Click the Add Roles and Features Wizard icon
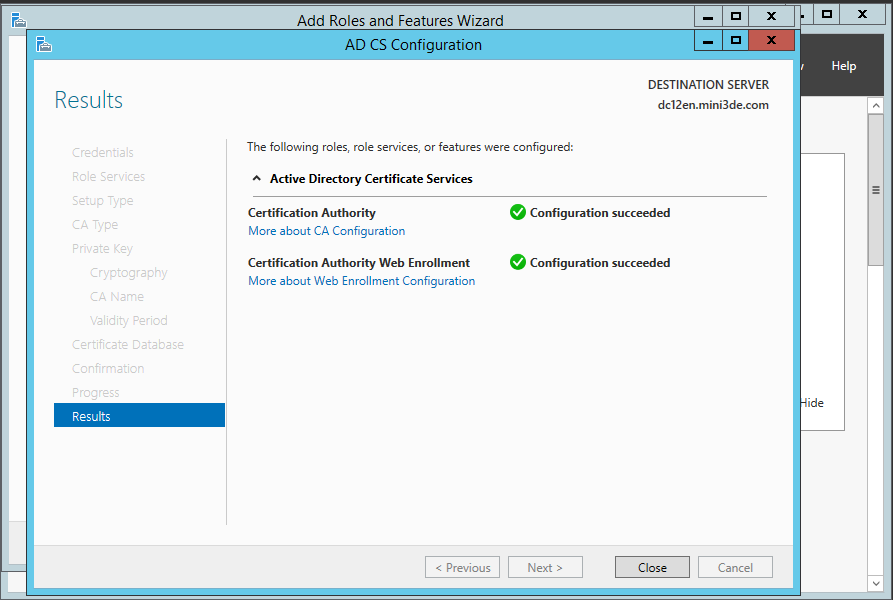This screenshot has width=893, height=600. coord(19,20)
